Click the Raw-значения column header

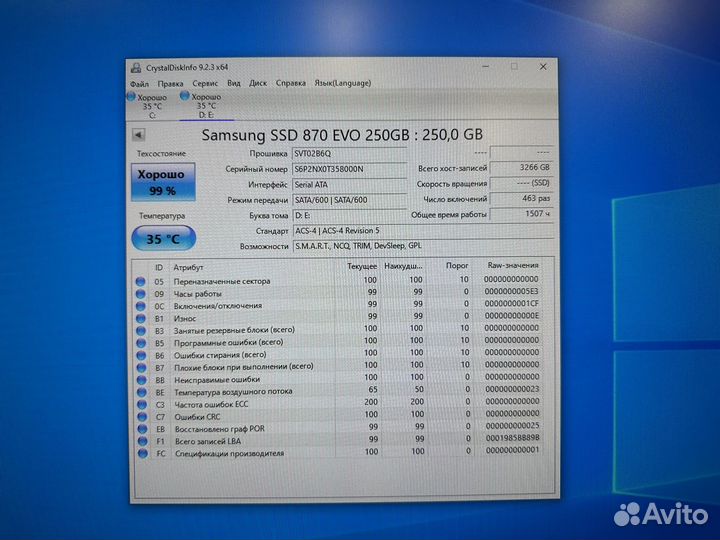tap(513, 265)
